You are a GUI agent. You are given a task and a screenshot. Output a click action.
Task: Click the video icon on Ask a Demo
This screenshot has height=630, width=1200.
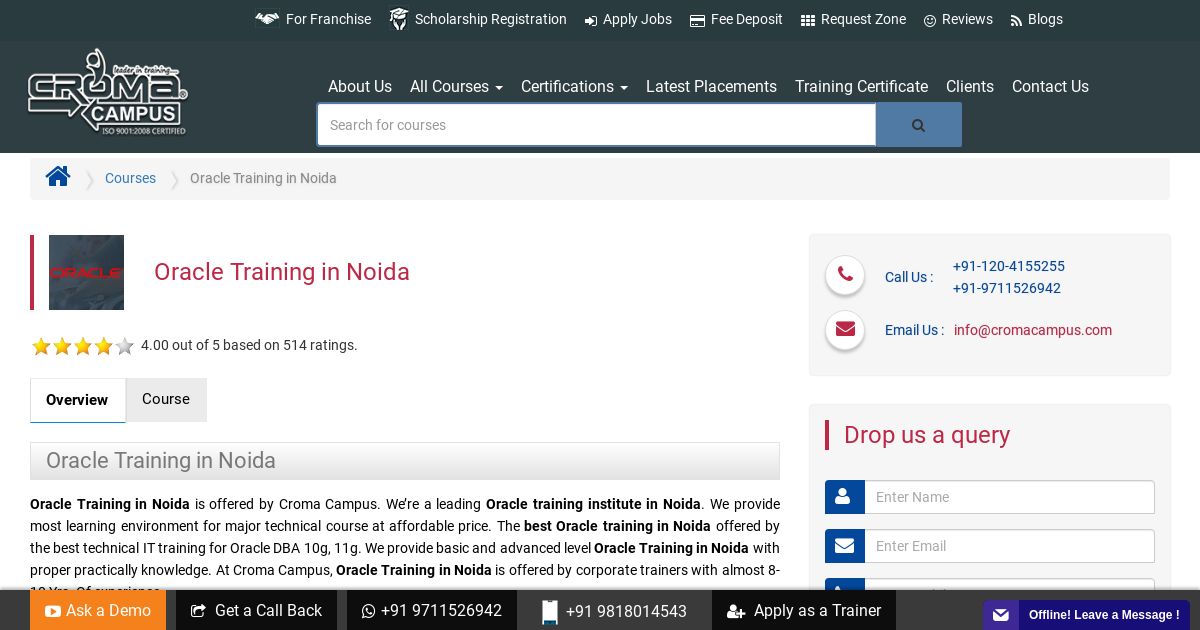[53, 611]
